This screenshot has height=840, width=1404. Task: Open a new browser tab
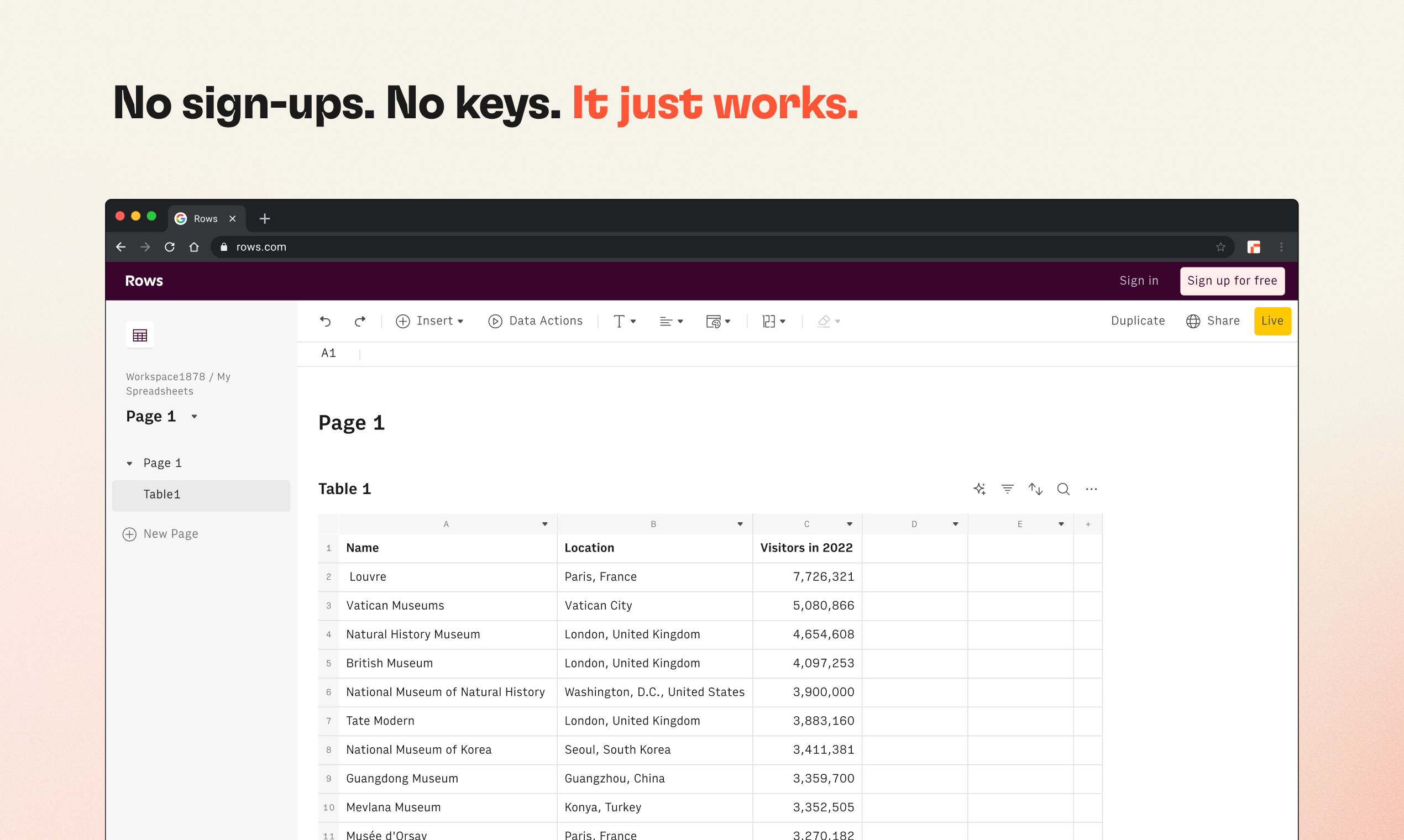click(264, 218)
